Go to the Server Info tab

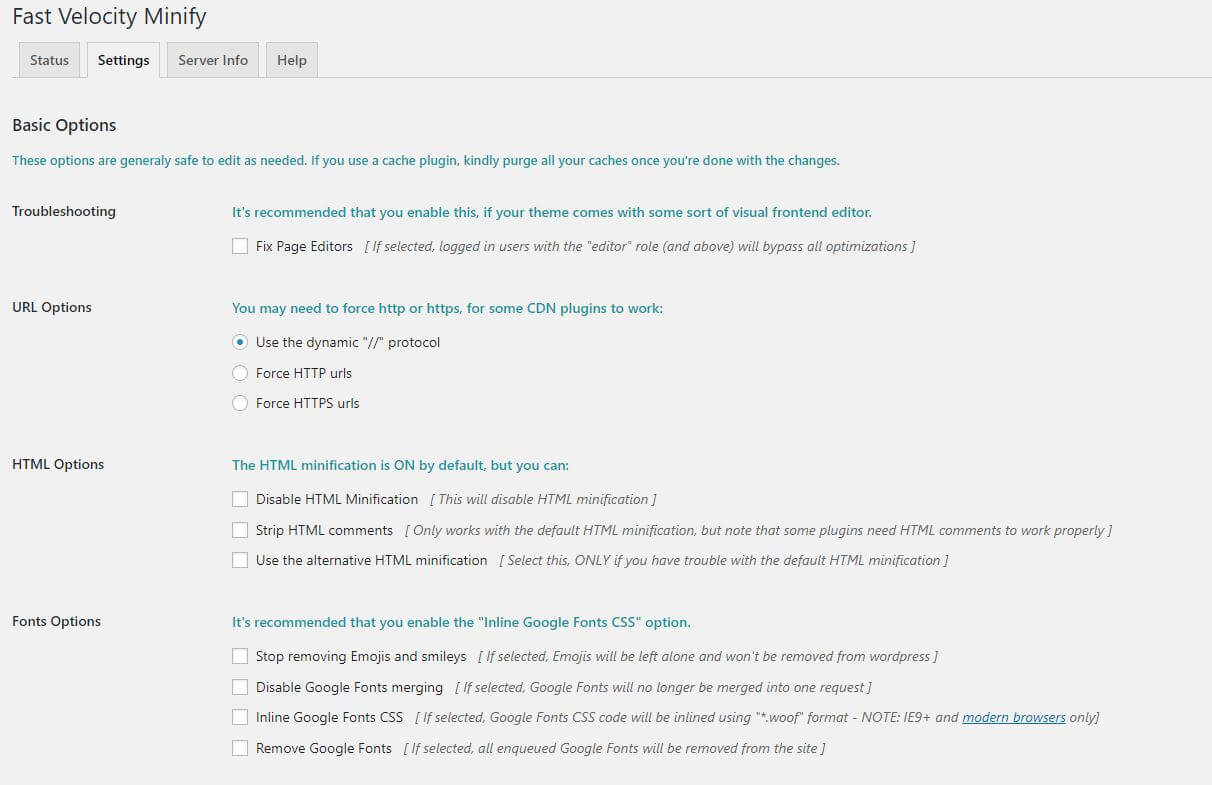[x=213, y=60]
